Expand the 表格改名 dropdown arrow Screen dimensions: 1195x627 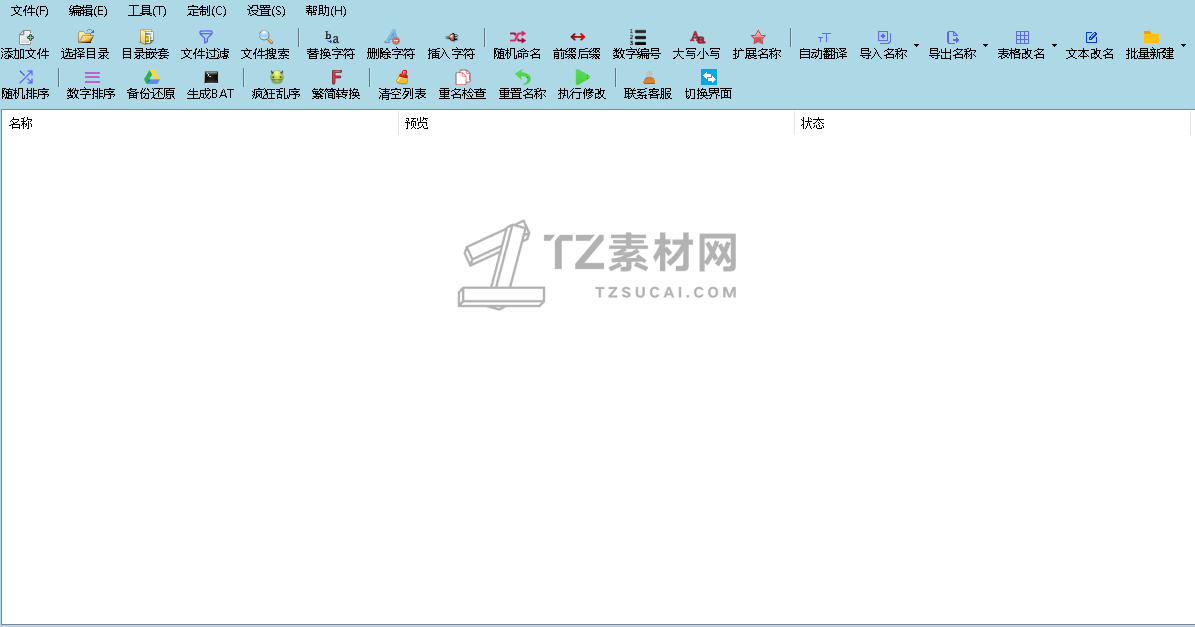coord(1054,45)
